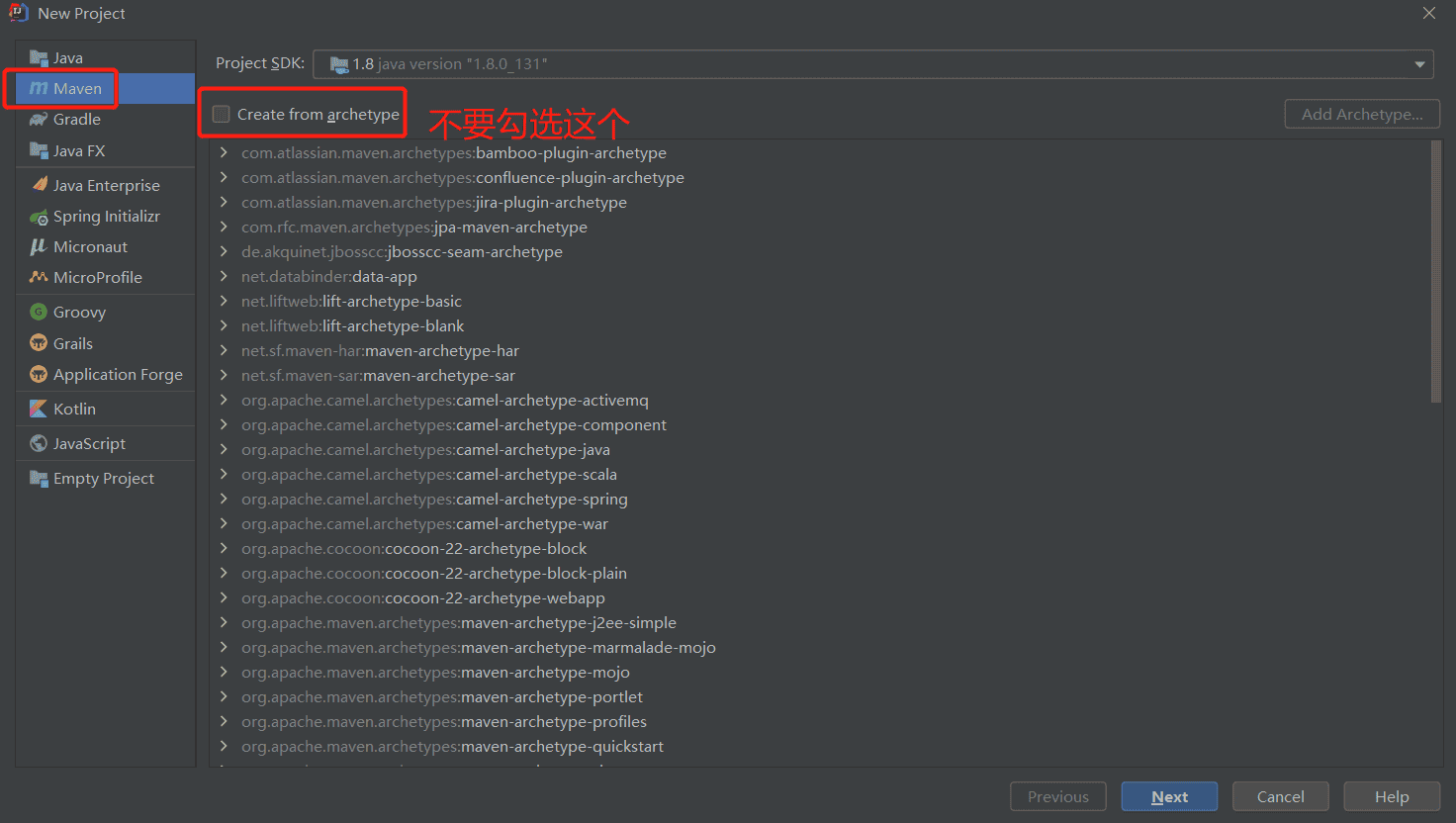The width and height of the screenshot is (1456, 823).
Task: Select maven-archetype-profiles row
Action: (820, 721)
